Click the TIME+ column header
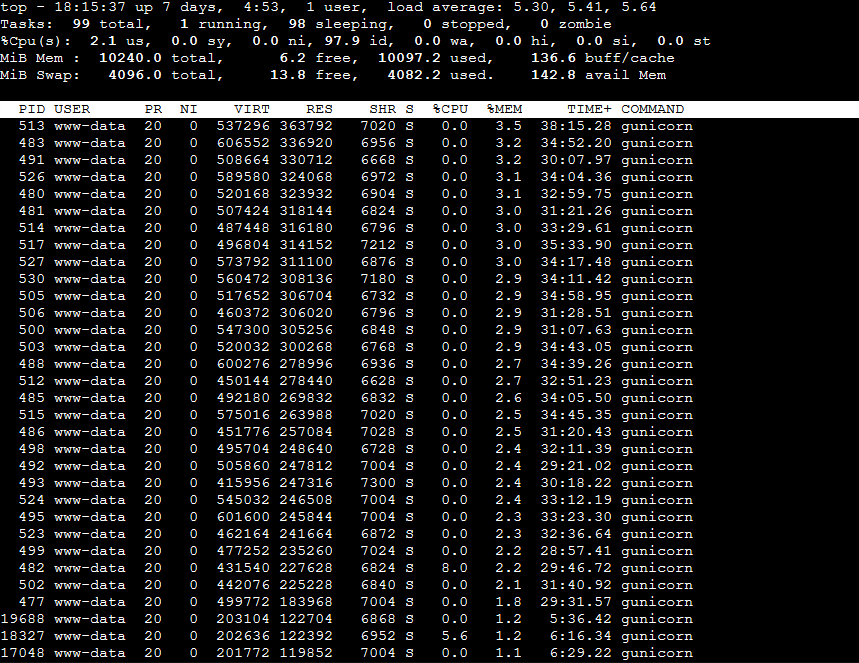 pos(589,109)
